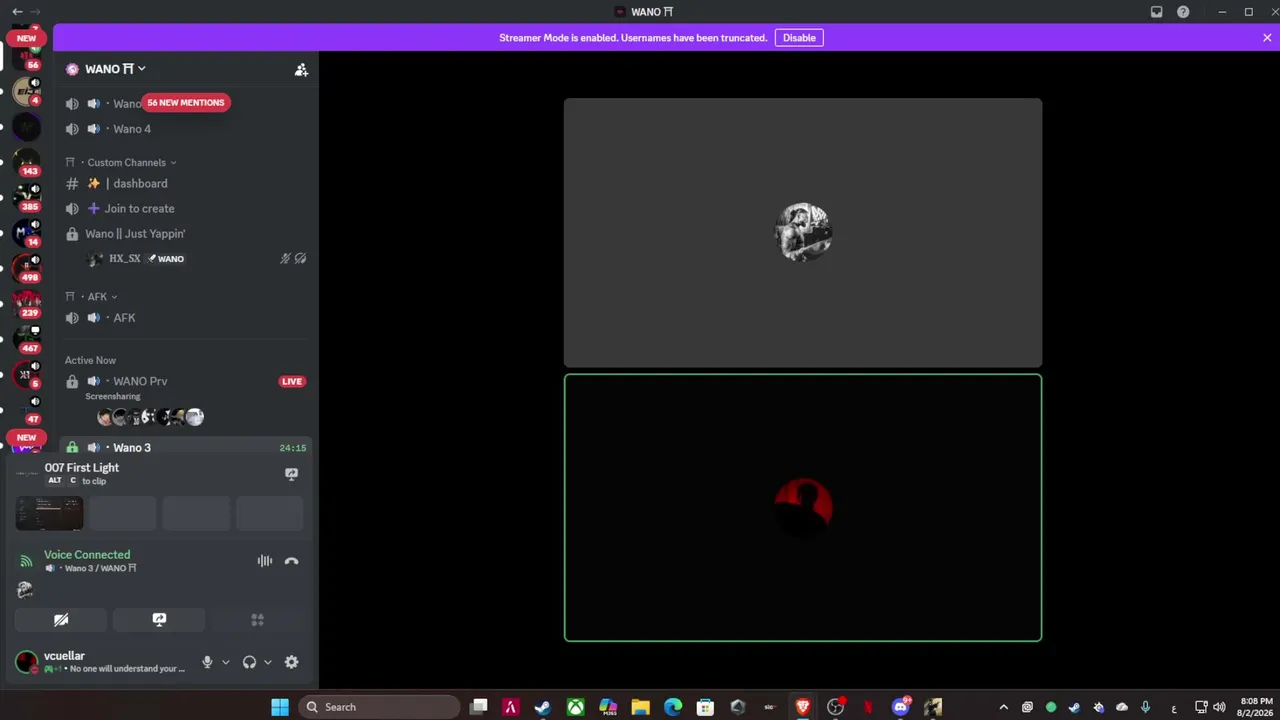Click the screen share icon beside 007 First Light
Viewport: 1280px width, 720px height.
click(x=291, y=474)
